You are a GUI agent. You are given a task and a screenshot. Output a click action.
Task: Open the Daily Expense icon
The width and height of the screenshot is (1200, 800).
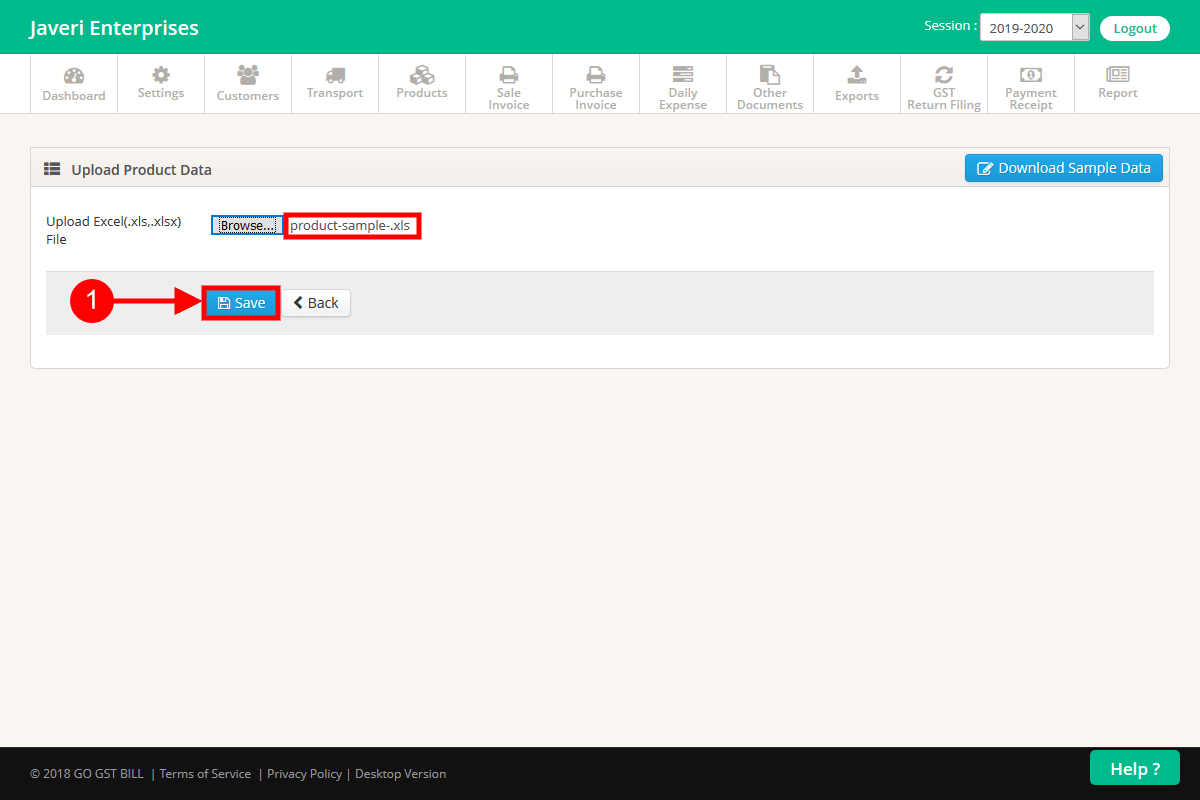tap(683, 75)
